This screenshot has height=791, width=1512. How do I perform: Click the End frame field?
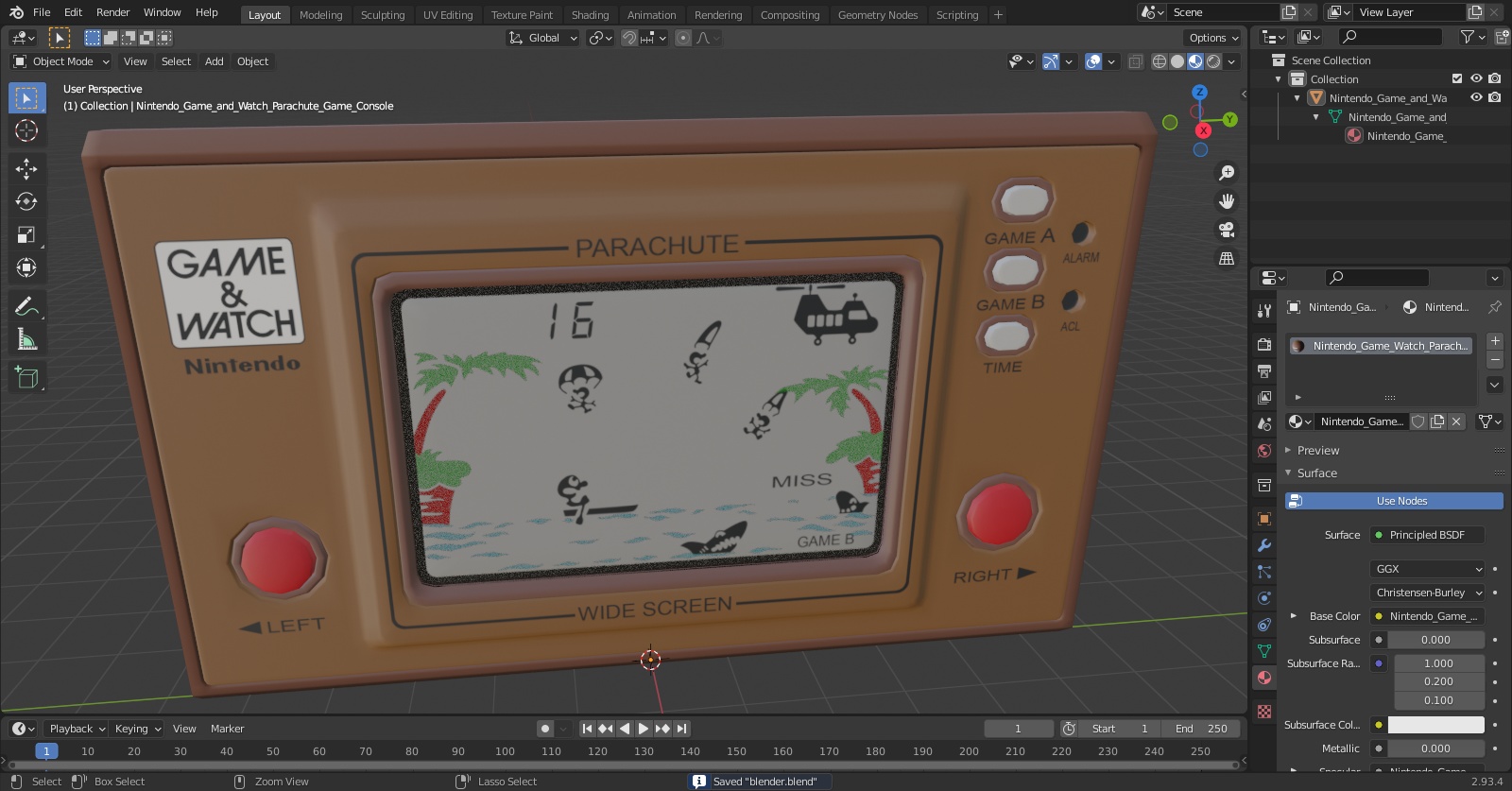click(x=1202, y=729)
